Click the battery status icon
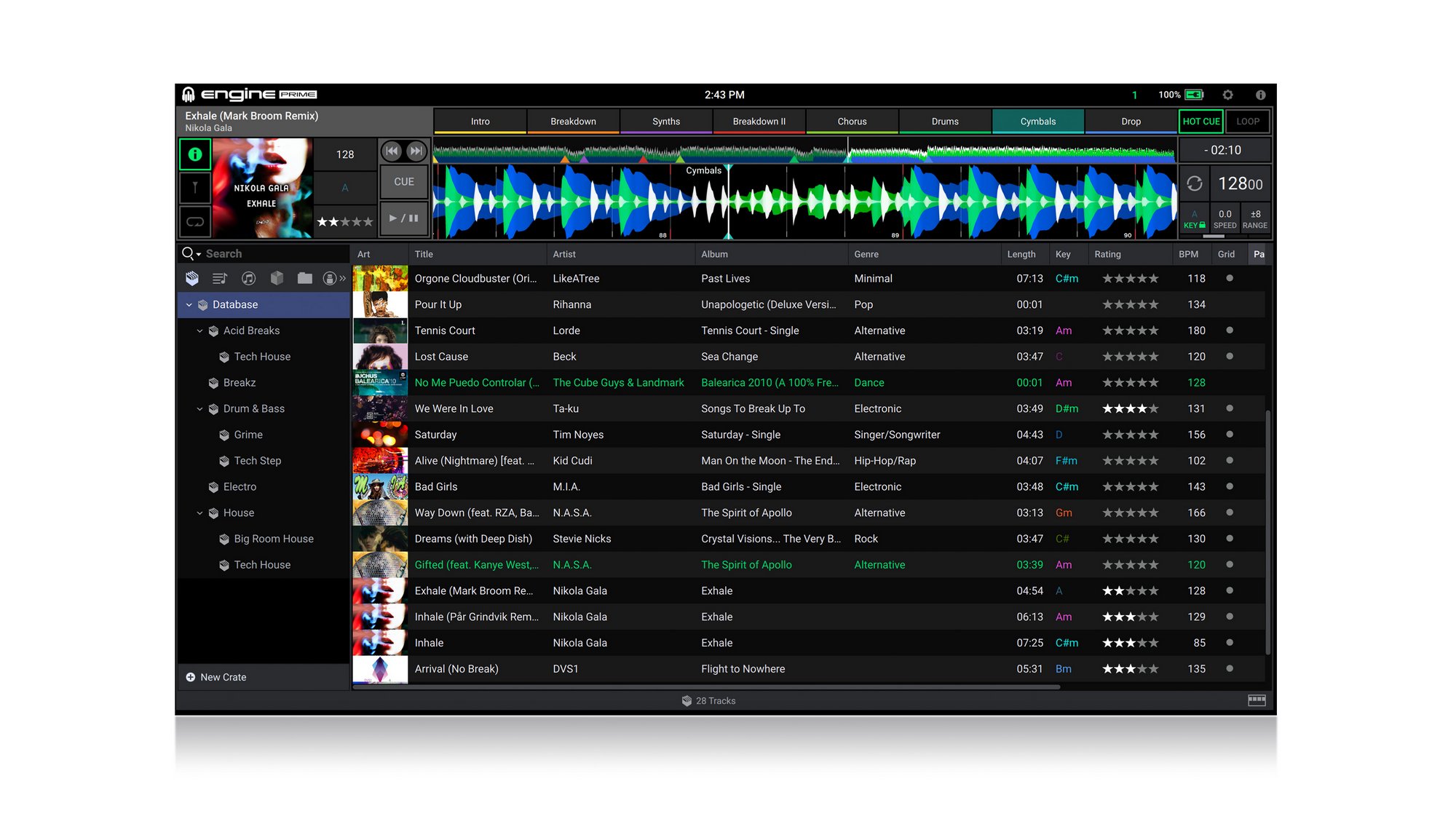Viewport: 1456px width, 819px height. pos(1194,95)
